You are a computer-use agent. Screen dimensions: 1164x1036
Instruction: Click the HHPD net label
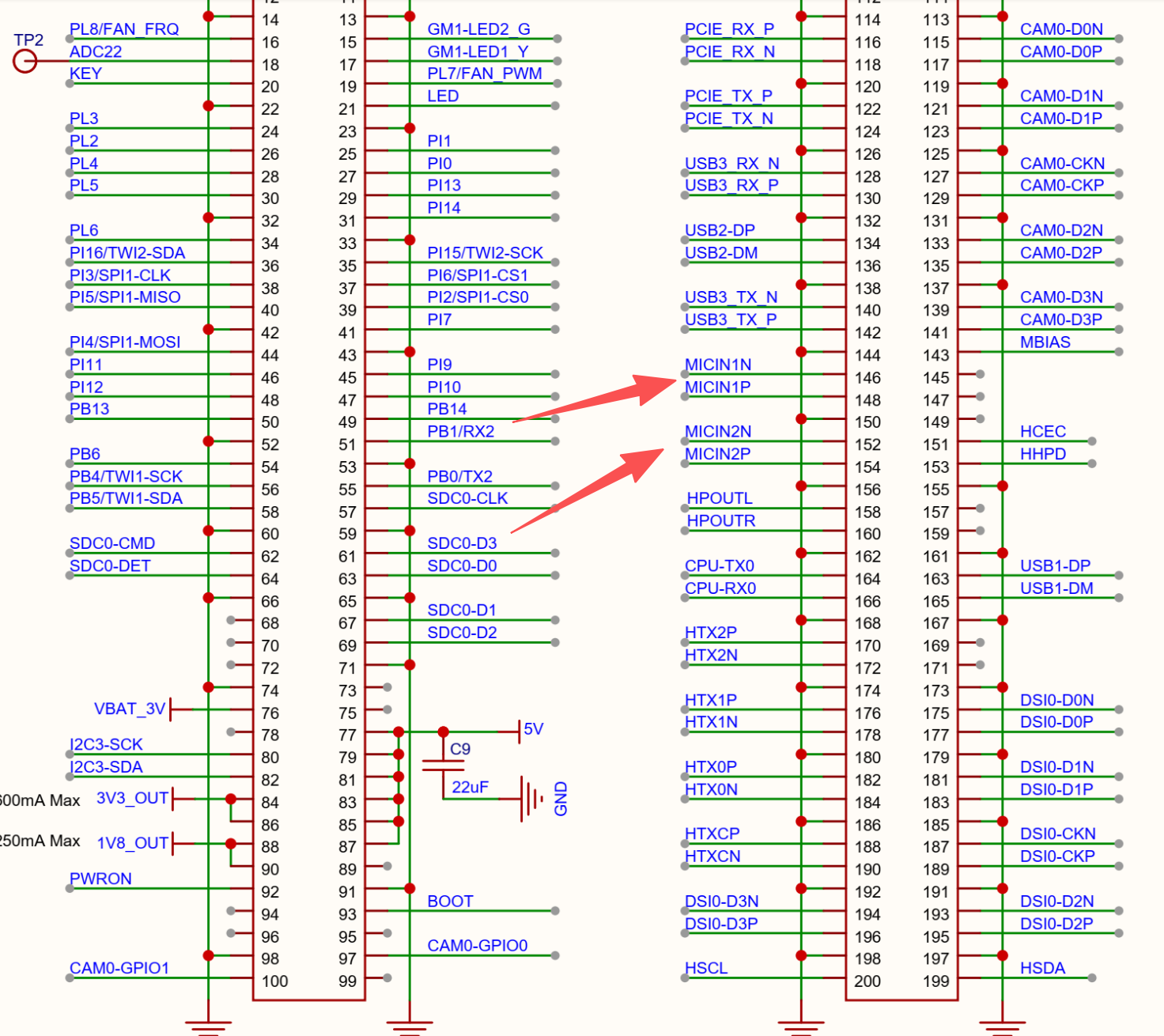(x=1043, y=454)
